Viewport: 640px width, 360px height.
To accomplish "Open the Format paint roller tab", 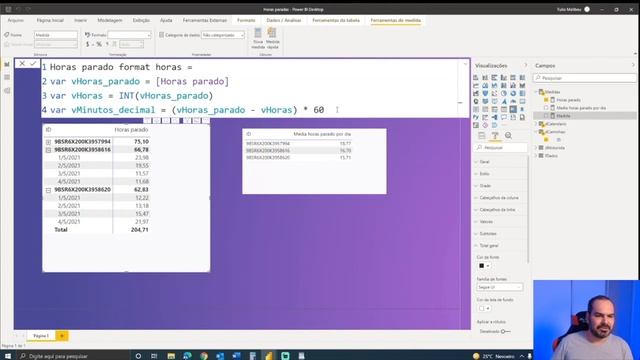I will coord(495,136).
